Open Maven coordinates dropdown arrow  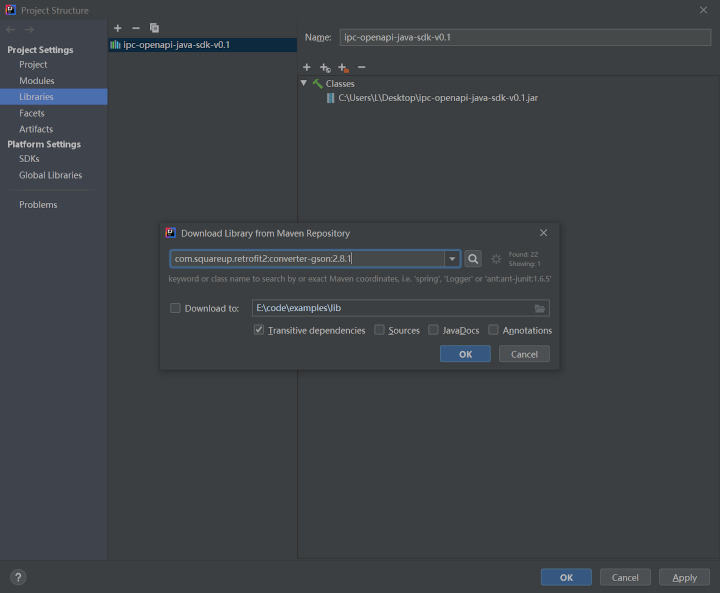click(x=452, y=259)
